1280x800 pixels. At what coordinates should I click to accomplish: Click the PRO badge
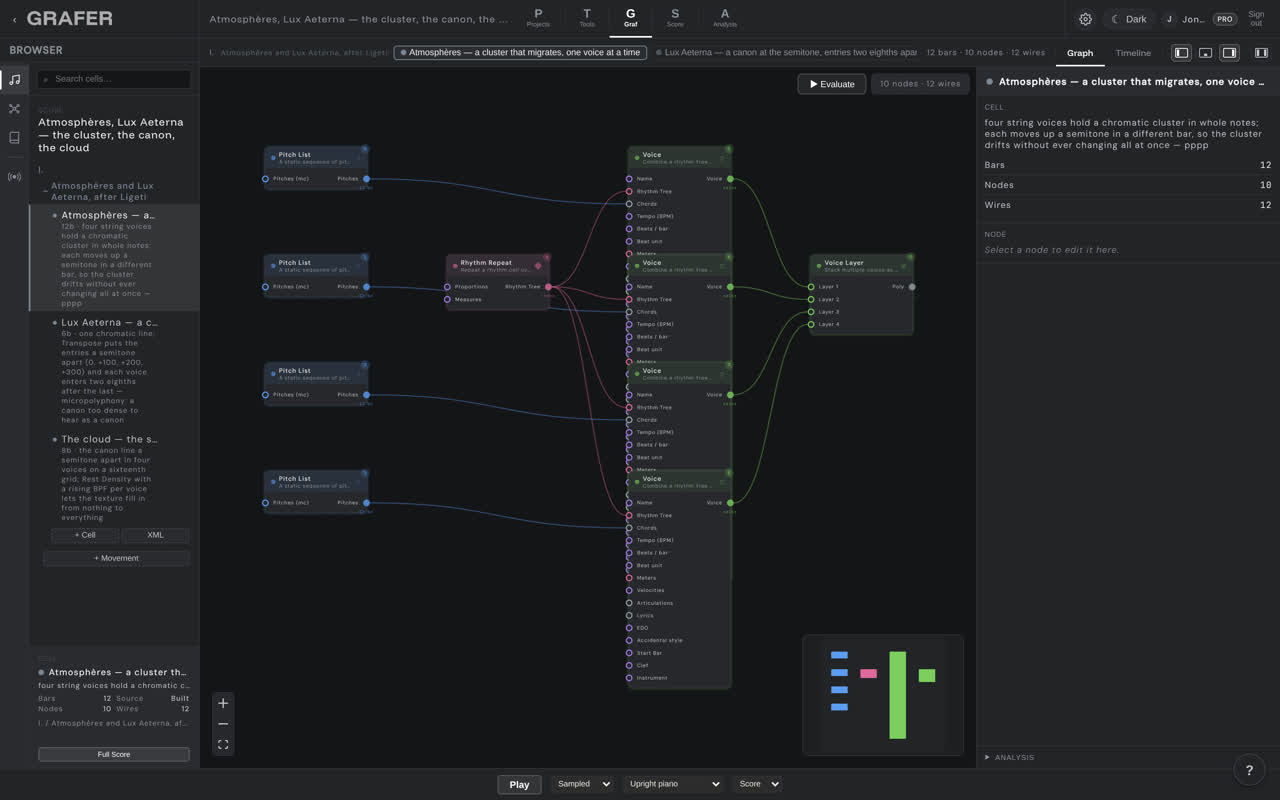[x=1224, y=19]
